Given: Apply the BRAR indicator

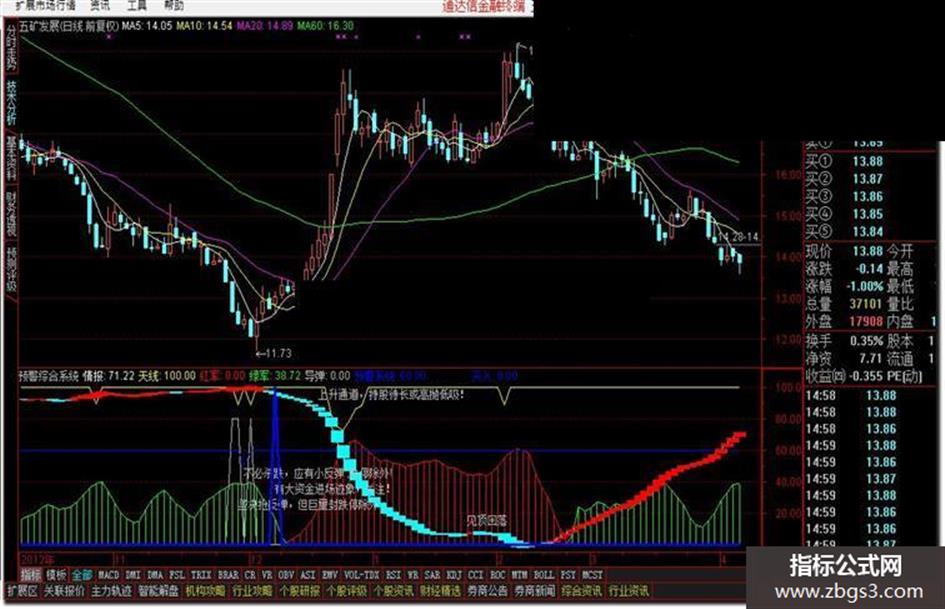Looking at the screenshot, I should tap(228, 575).
